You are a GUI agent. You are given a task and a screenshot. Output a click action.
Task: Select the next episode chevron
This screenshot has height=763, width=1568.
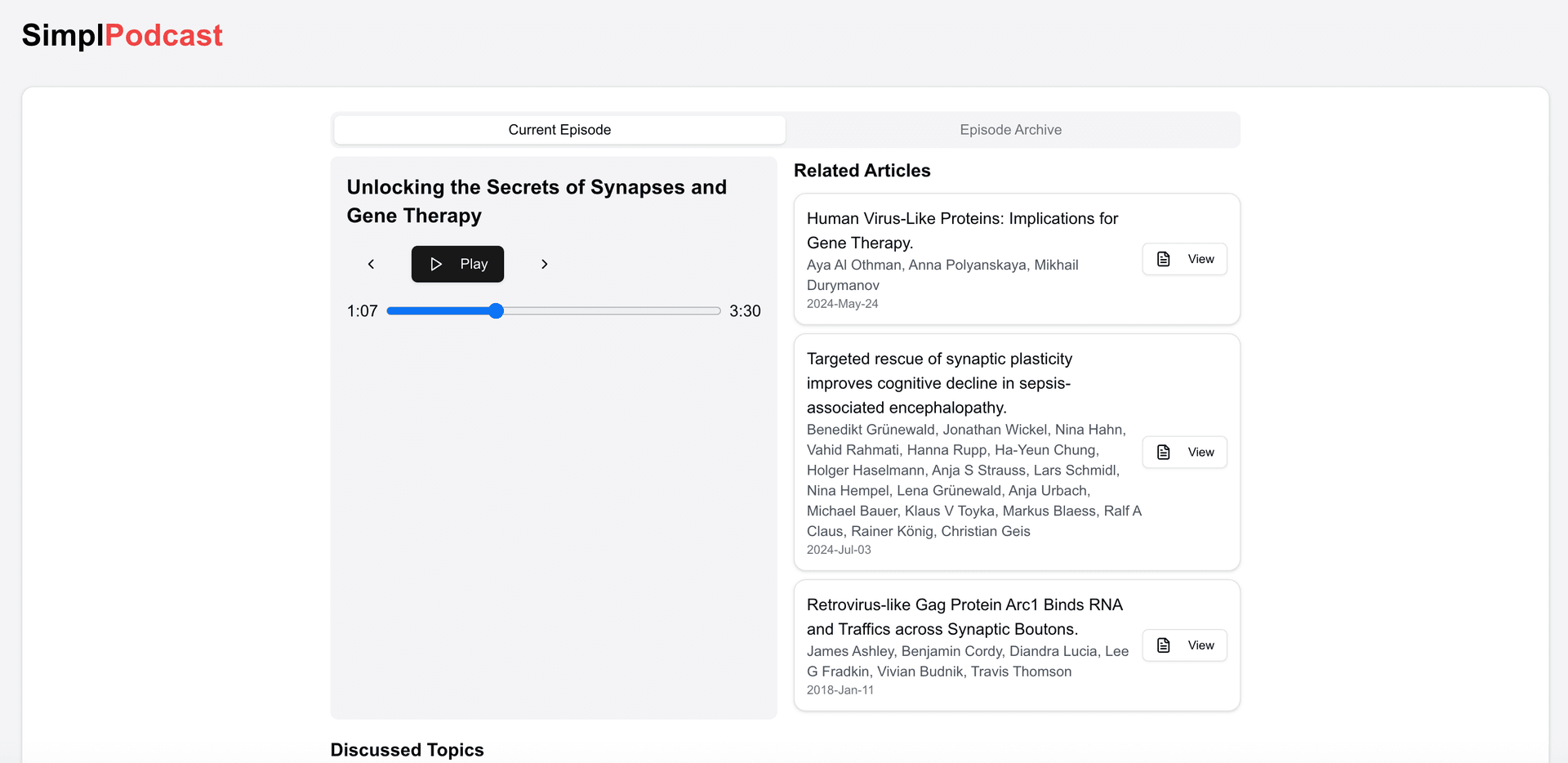click(544, 264)
